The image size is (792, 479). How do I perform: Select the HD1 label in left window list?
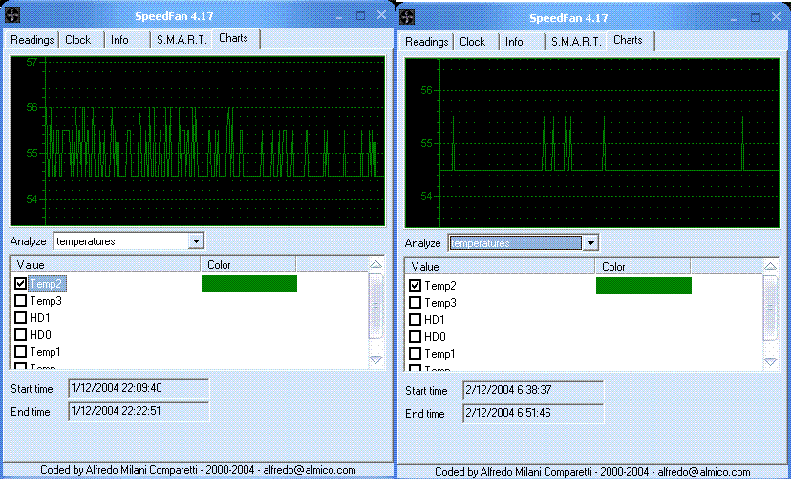click(40, 318)
